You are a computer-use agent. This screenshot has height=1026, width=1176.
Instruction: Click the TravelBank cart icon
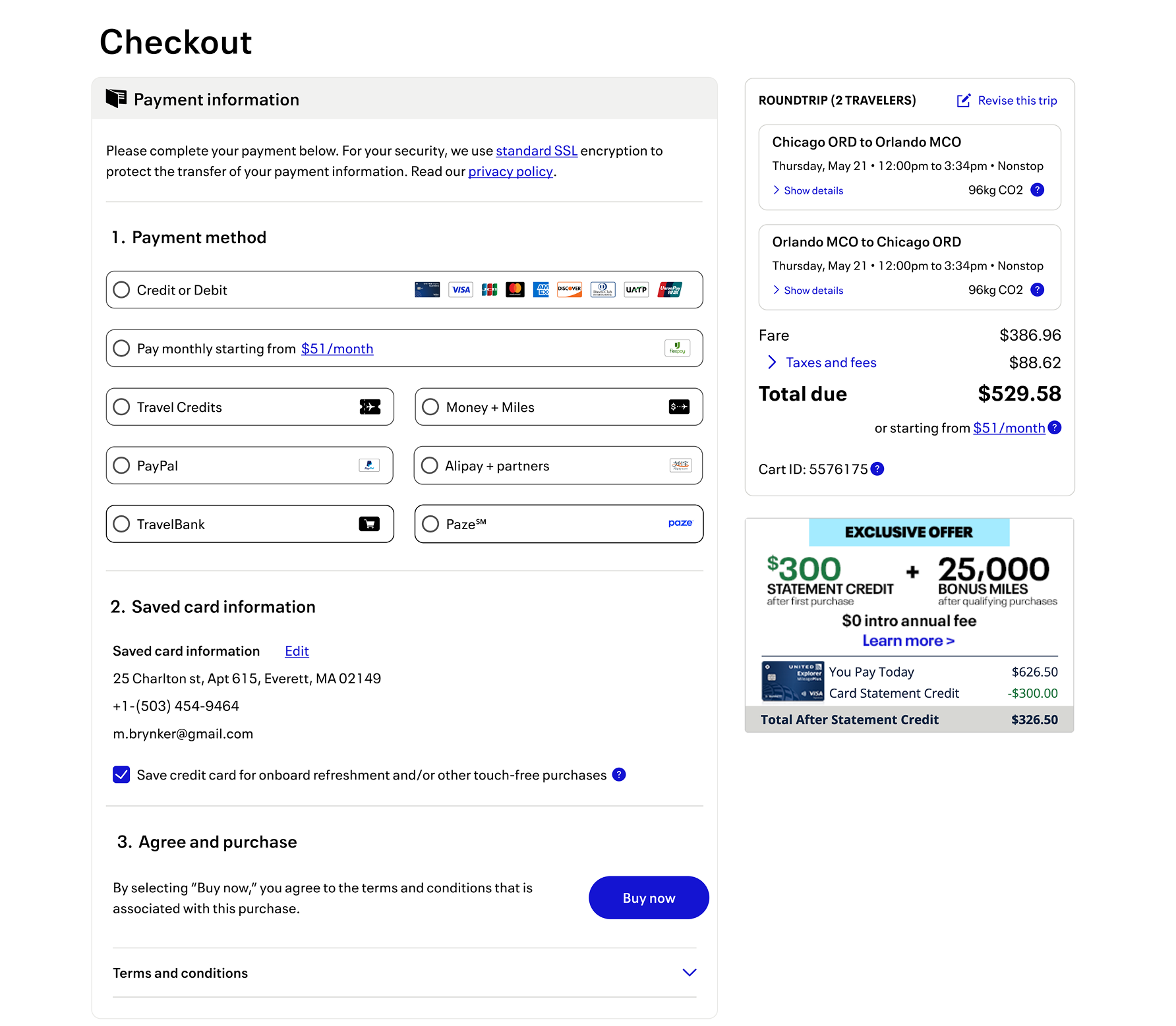click(x=369, y=524)
